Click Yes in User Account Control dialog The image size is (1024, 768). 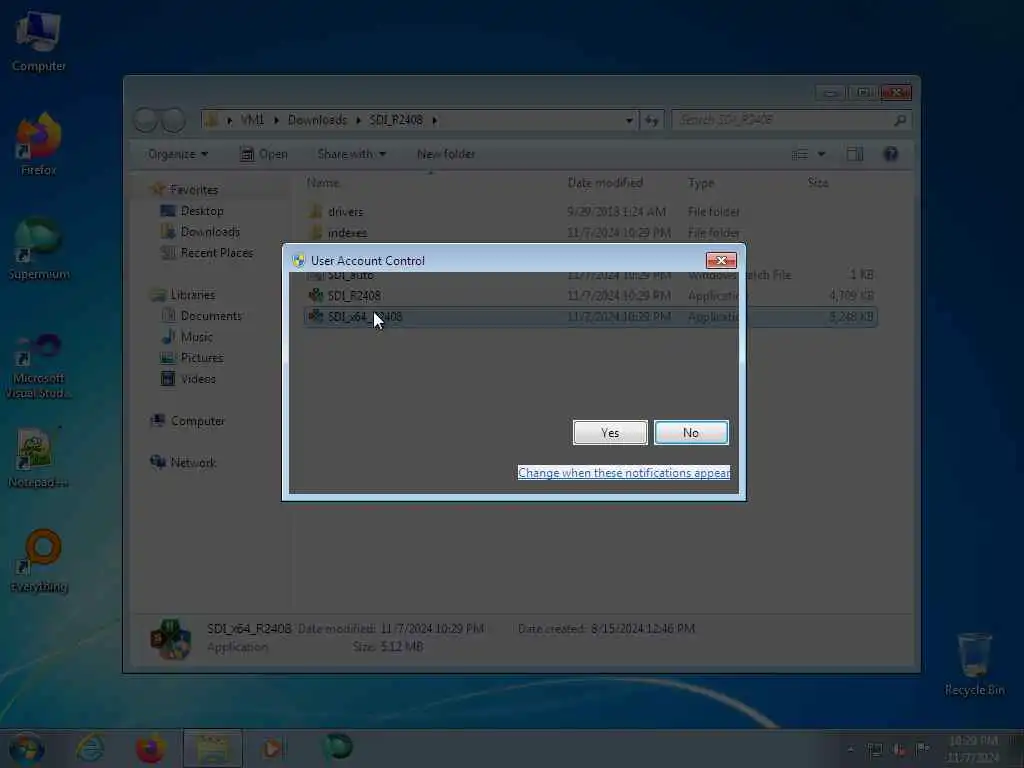tap(610, 433)
